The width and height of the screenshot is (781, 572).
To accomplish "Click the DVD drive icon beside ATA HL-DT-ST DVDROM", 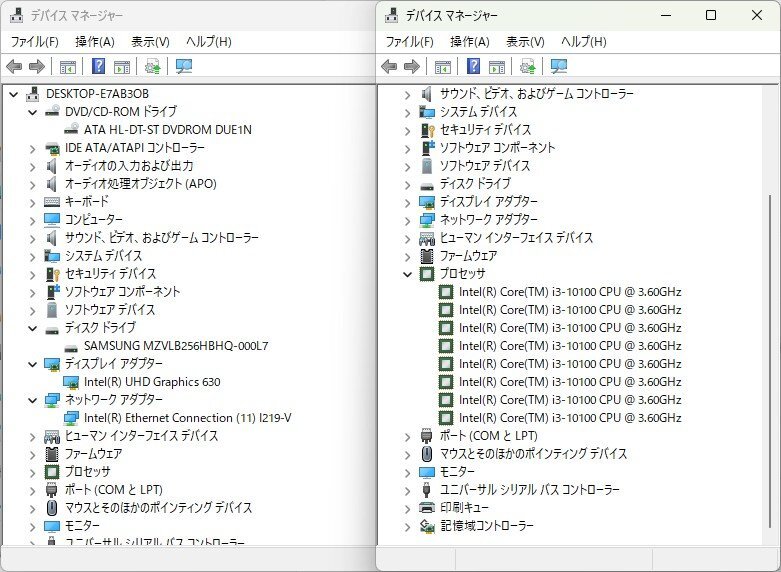I will point(71,129).
